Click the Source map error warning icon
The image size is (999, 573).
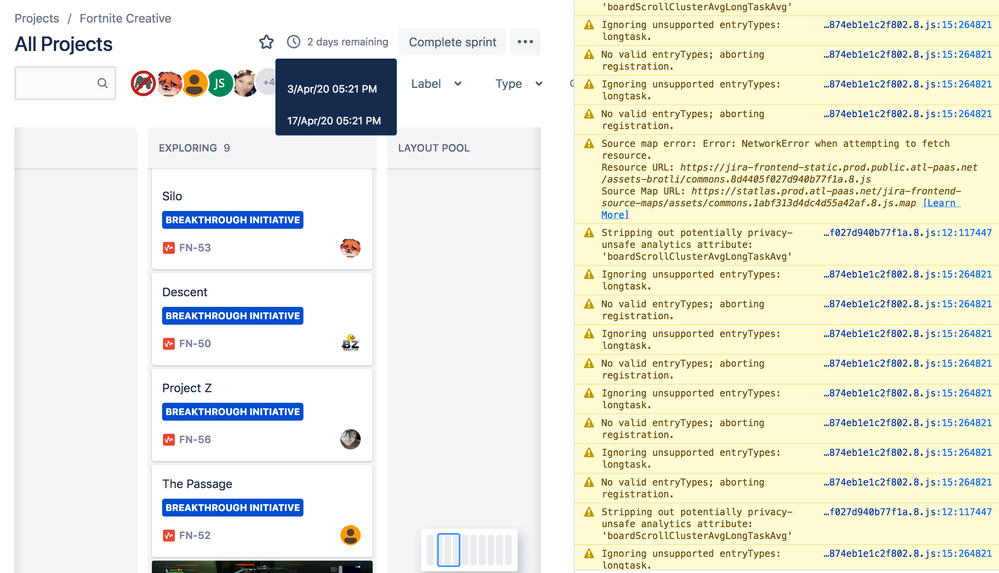[x=589, y=144]
